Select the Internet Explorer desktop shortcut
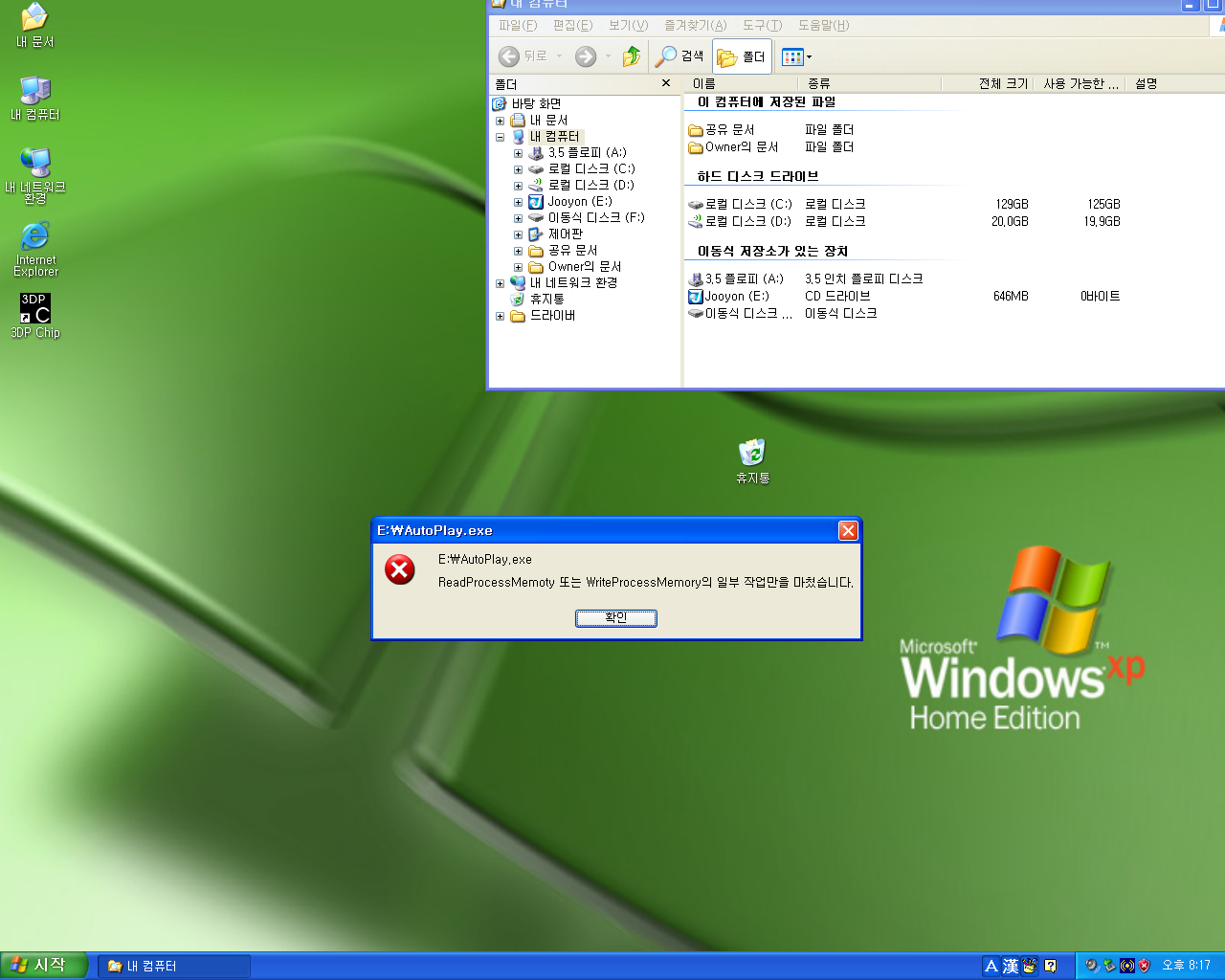 coord(34,250)
